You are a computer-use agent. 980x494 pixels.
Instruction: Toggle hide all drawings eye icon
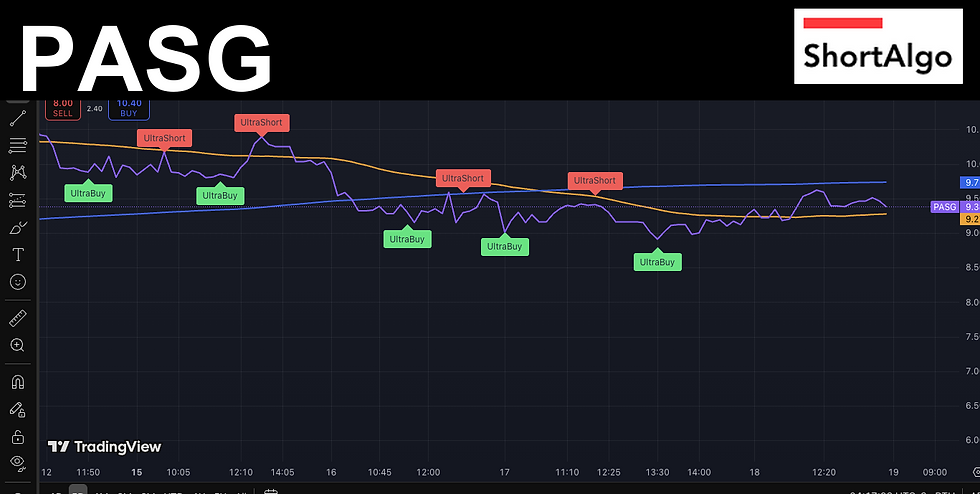click(x=18, y=463)
